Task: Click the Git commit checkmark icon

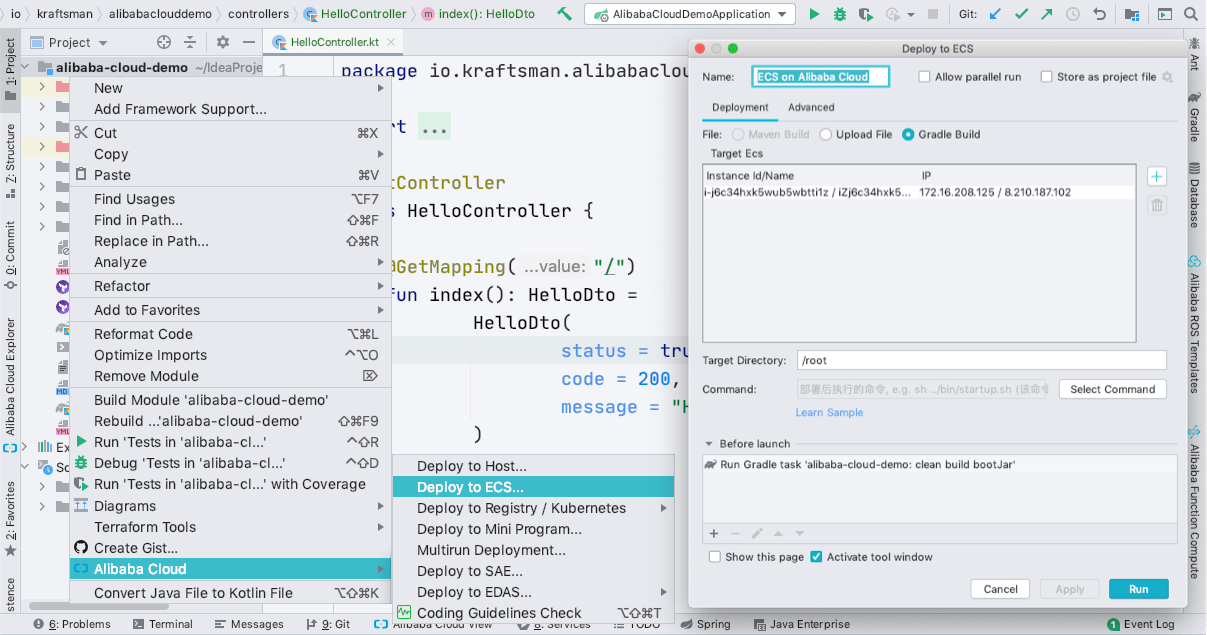Action: click(1021, 14)
